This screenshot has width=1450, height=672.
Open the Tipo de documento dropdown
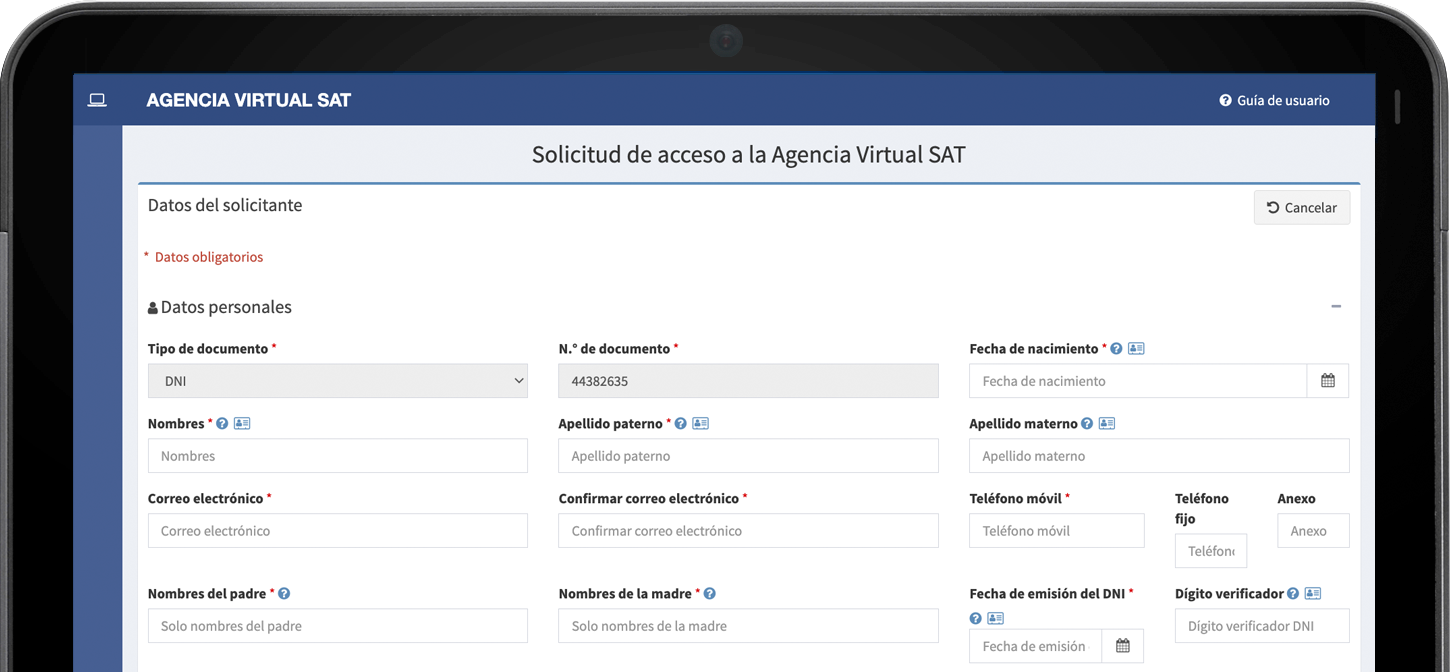[x=338, y=381]
